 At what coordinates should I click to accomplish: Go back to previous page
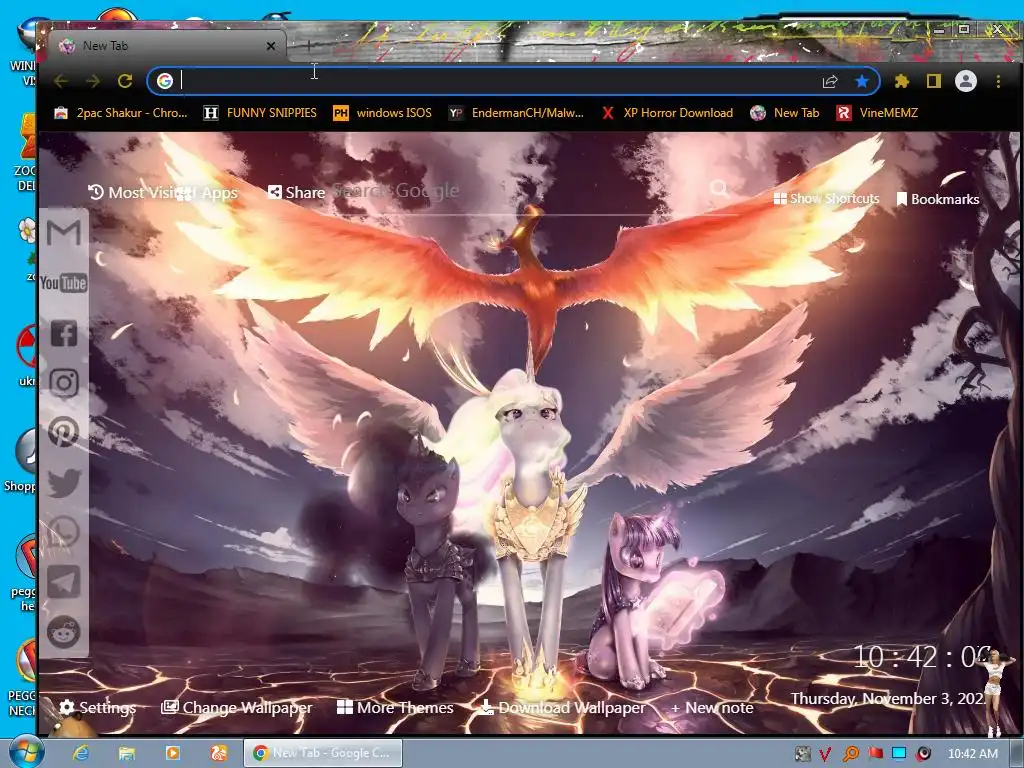point(61,81)
